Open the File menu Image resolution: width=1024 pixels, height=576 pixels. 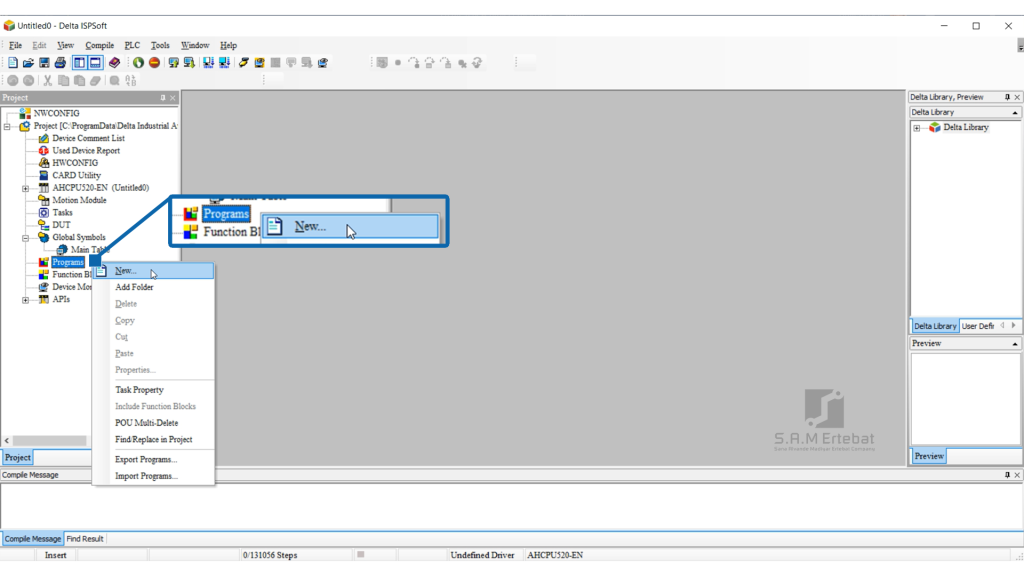click(x=15, y=45)
